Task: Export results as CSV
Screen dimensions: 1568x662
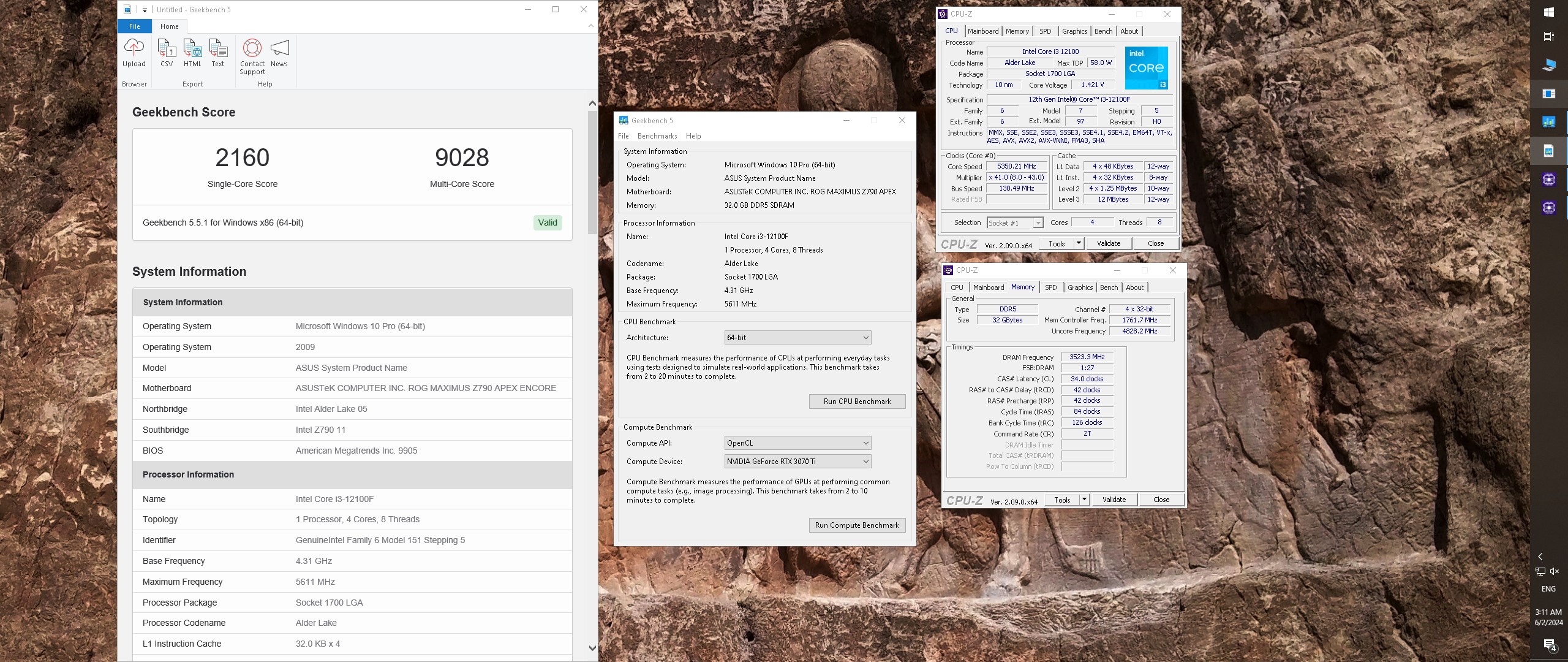Action: coord(167,53)
